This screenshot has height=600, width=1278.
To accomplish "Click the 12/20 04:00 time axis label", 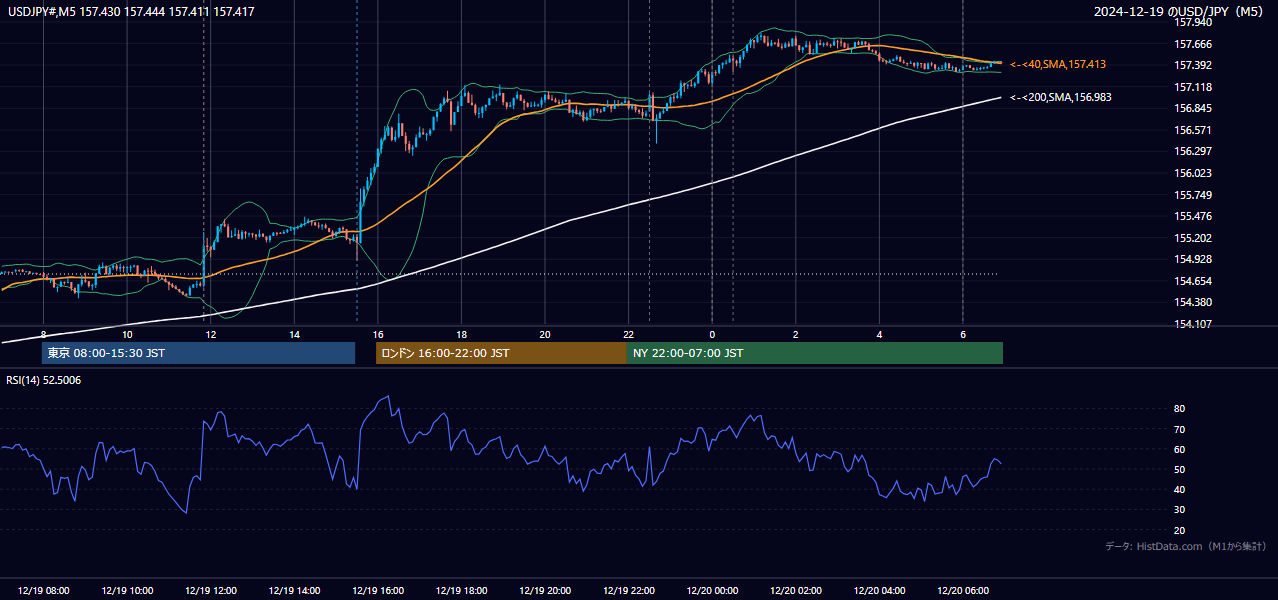I will 879,591.
